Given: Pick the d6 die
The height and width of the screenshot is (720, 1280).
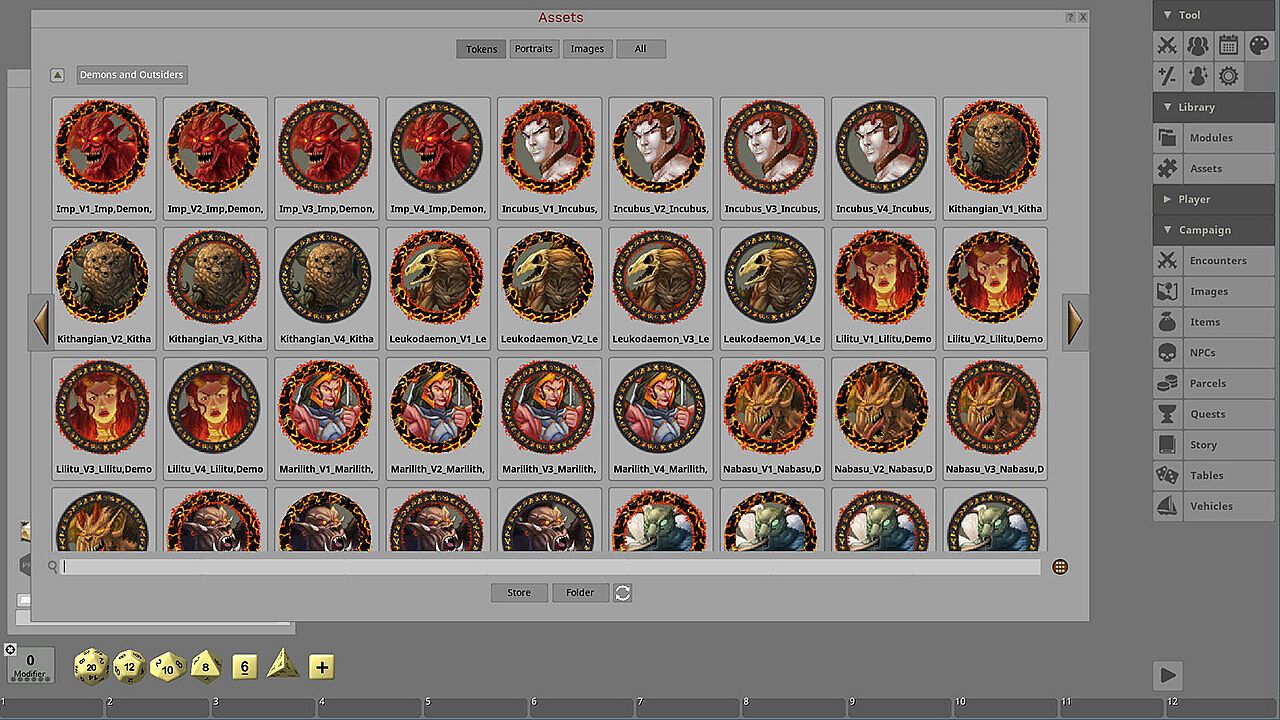Looking at the screenshot, I should pyautogui.click(x=245, y=667).
